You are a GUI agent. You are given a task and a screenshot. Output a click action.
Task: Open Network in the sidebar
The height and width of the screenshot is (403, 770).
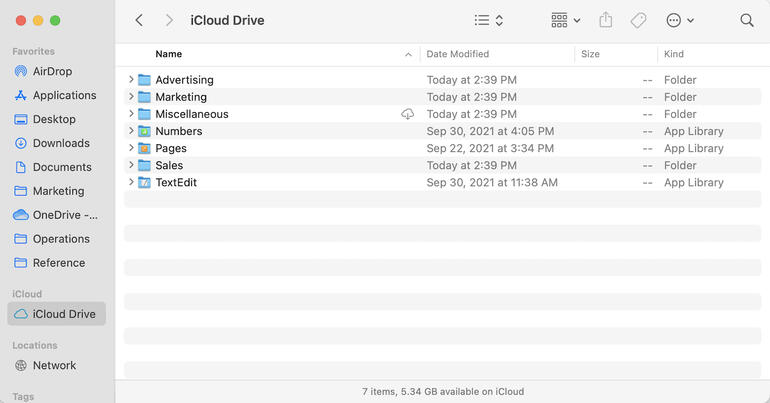(x=56, y=365)
